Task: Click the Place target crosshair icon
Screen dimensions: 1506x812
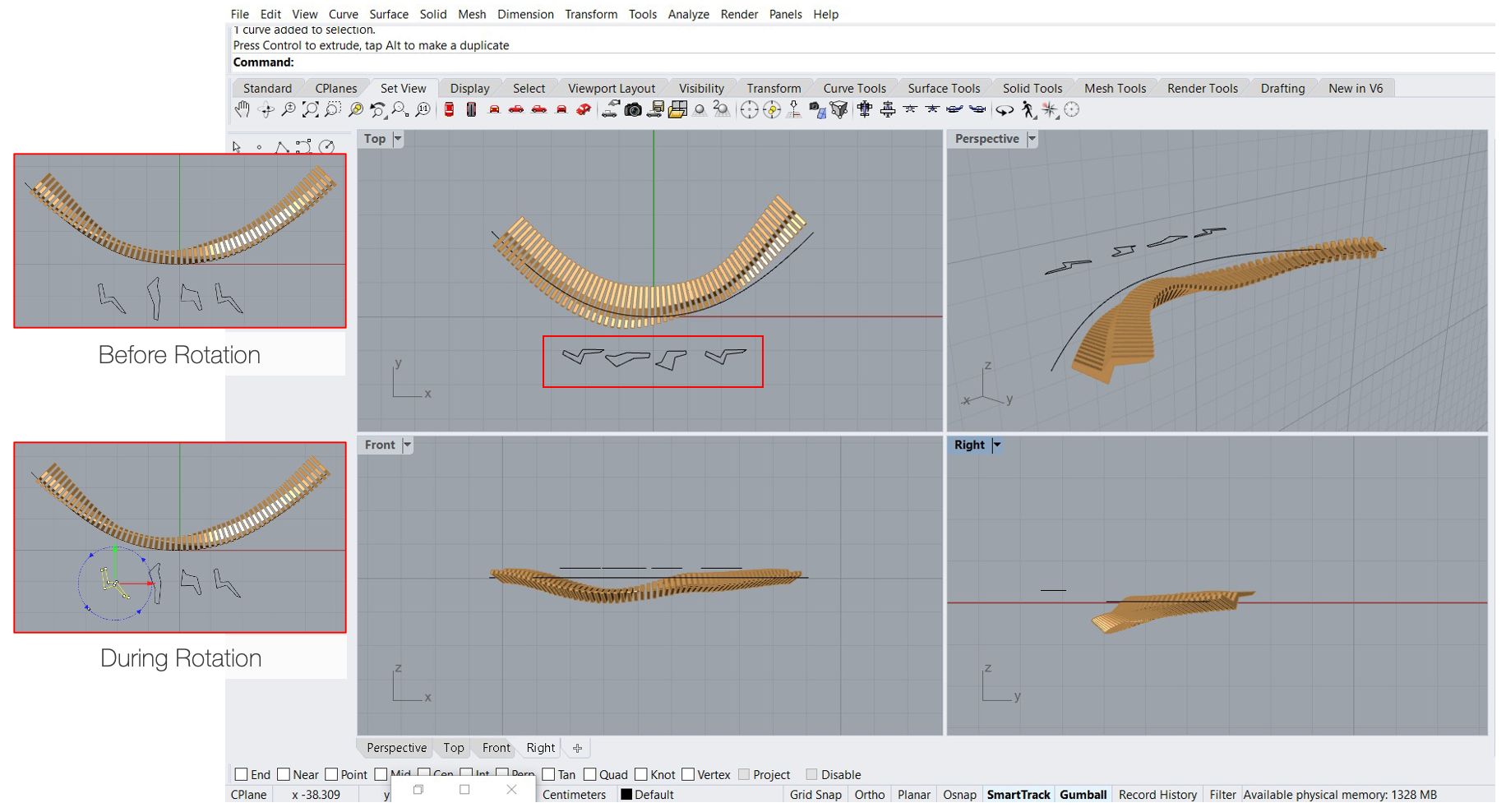Action: tap(749, 109)
